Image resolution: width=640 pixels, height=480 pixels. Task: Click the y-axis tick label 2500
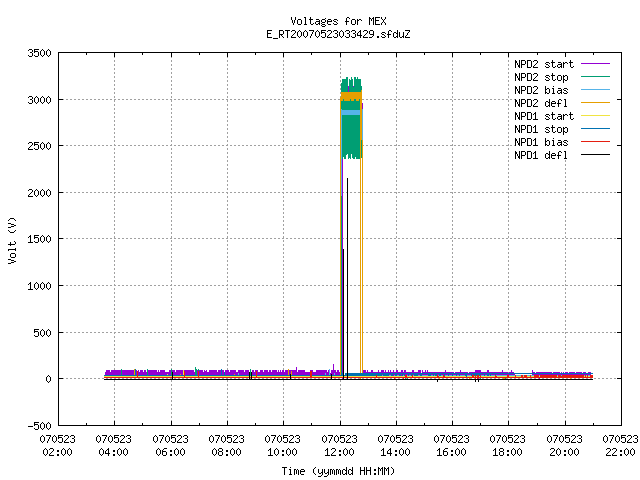40,146
